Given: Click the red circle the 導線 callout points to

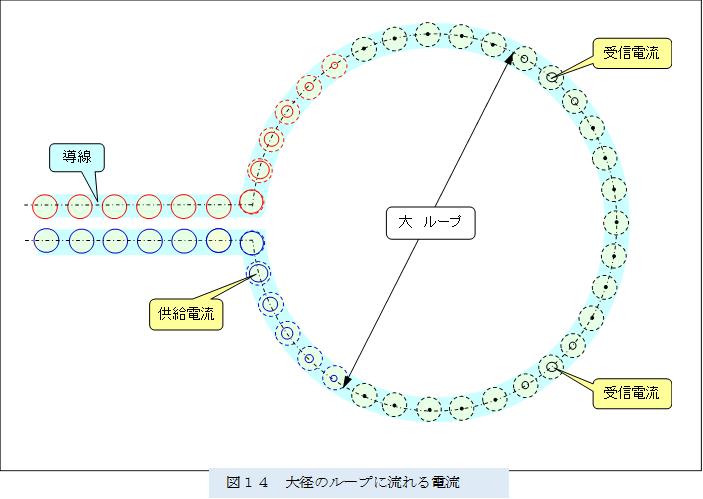Looking at the screenshot, I should pyautogui.click(x=112, y=205).
